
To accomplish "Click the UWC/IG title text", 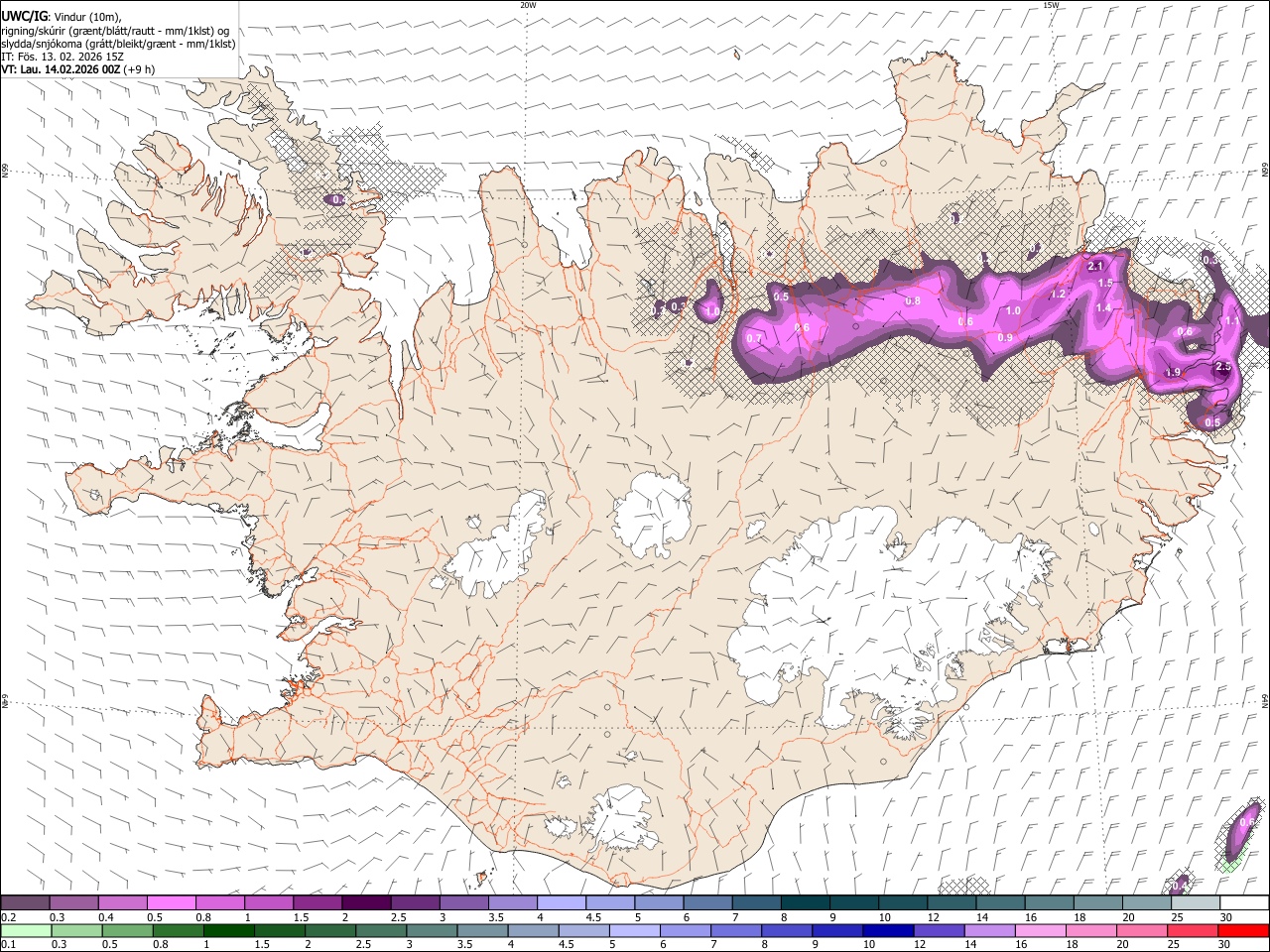I will click(24, 16).
